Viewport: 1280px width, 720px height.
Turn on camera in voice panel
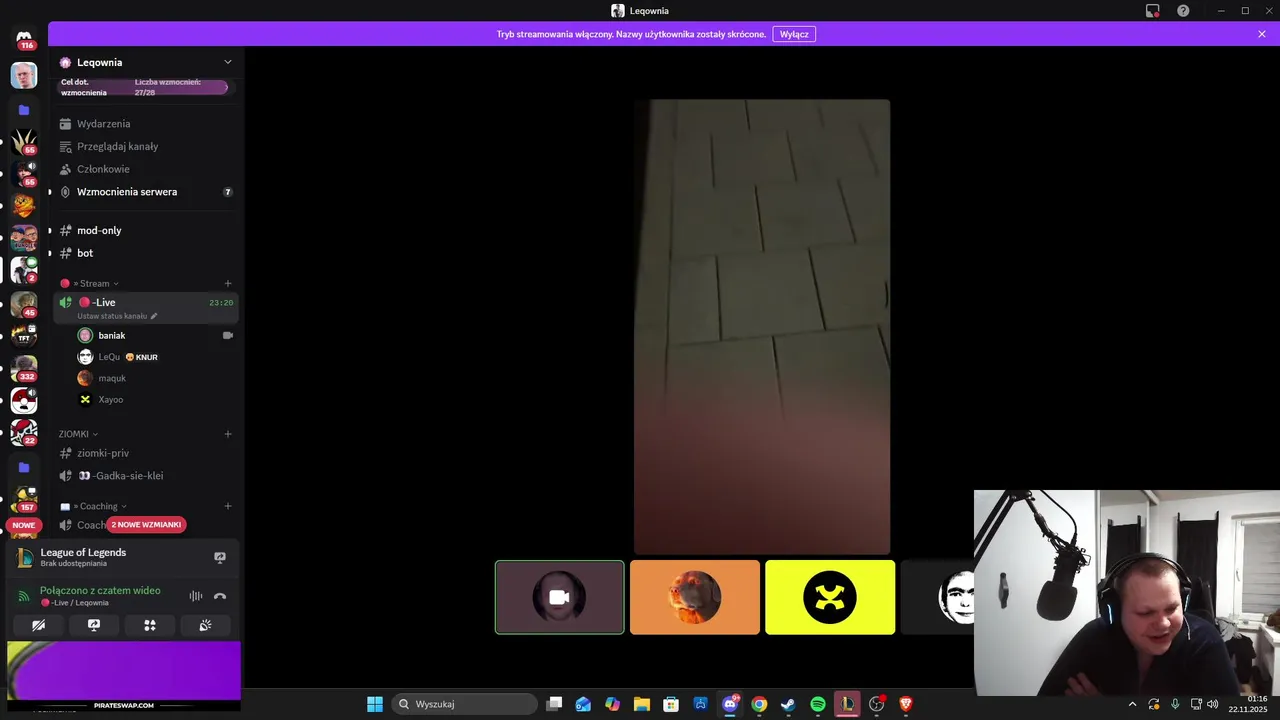38,625
